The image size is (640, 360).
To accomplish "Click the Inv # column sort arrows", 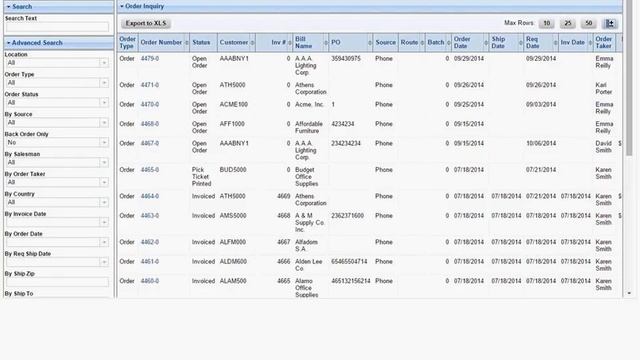I will [290, 43].
